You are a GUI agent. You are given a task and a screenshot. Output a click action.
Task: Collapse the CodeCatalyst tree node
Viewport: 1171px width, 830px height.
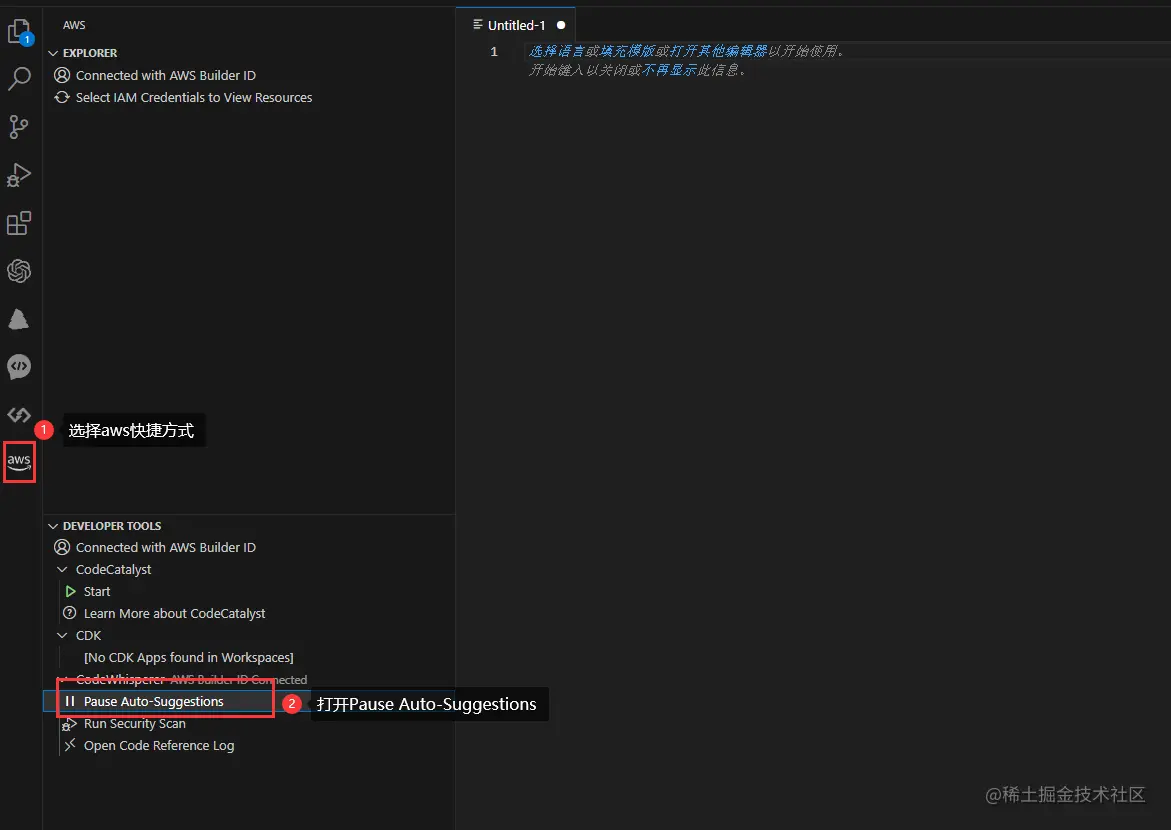pyautogui.click(x=62, y=569)
